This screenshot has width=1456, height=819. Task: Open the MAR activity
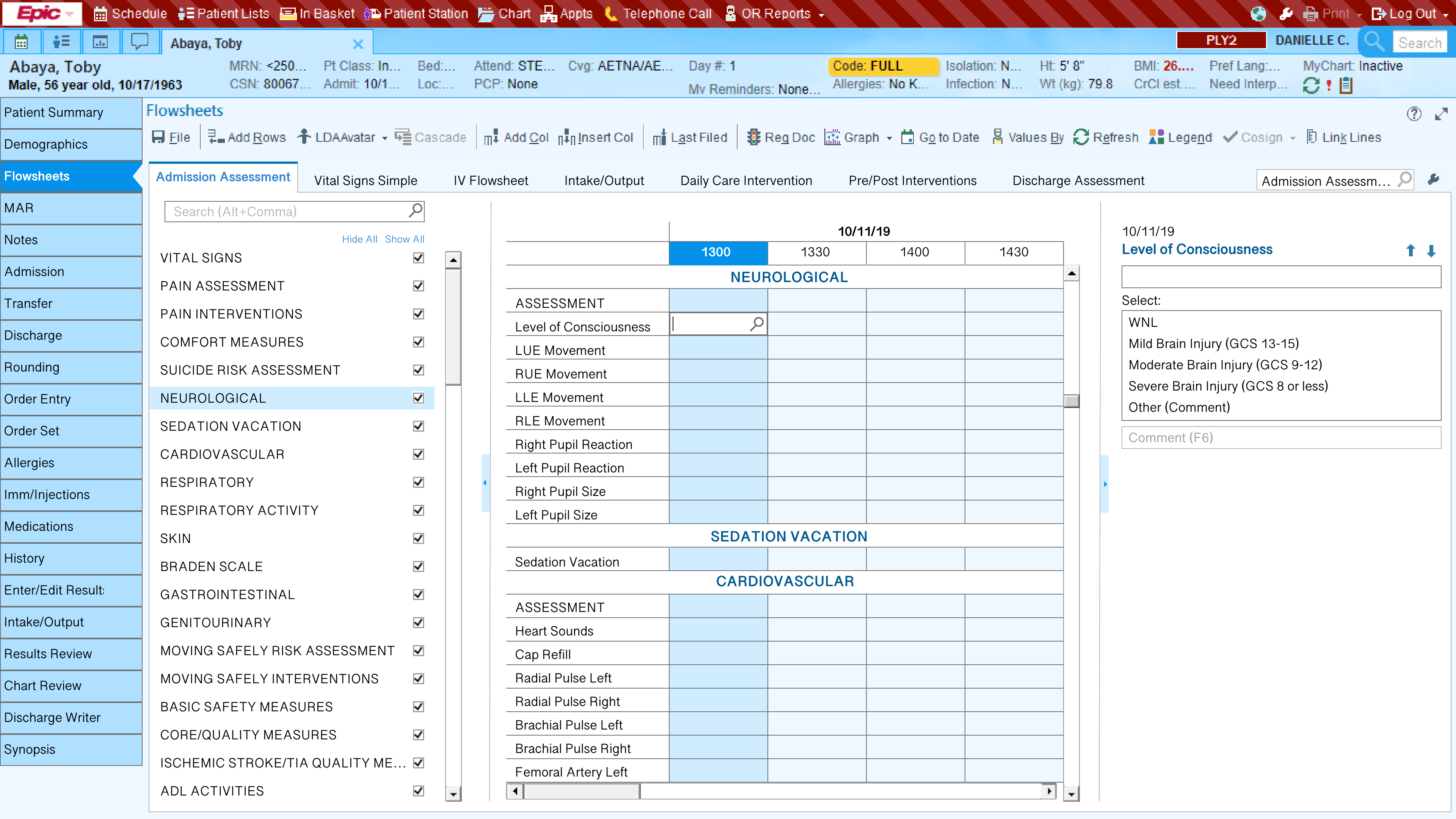coord(71,208)
